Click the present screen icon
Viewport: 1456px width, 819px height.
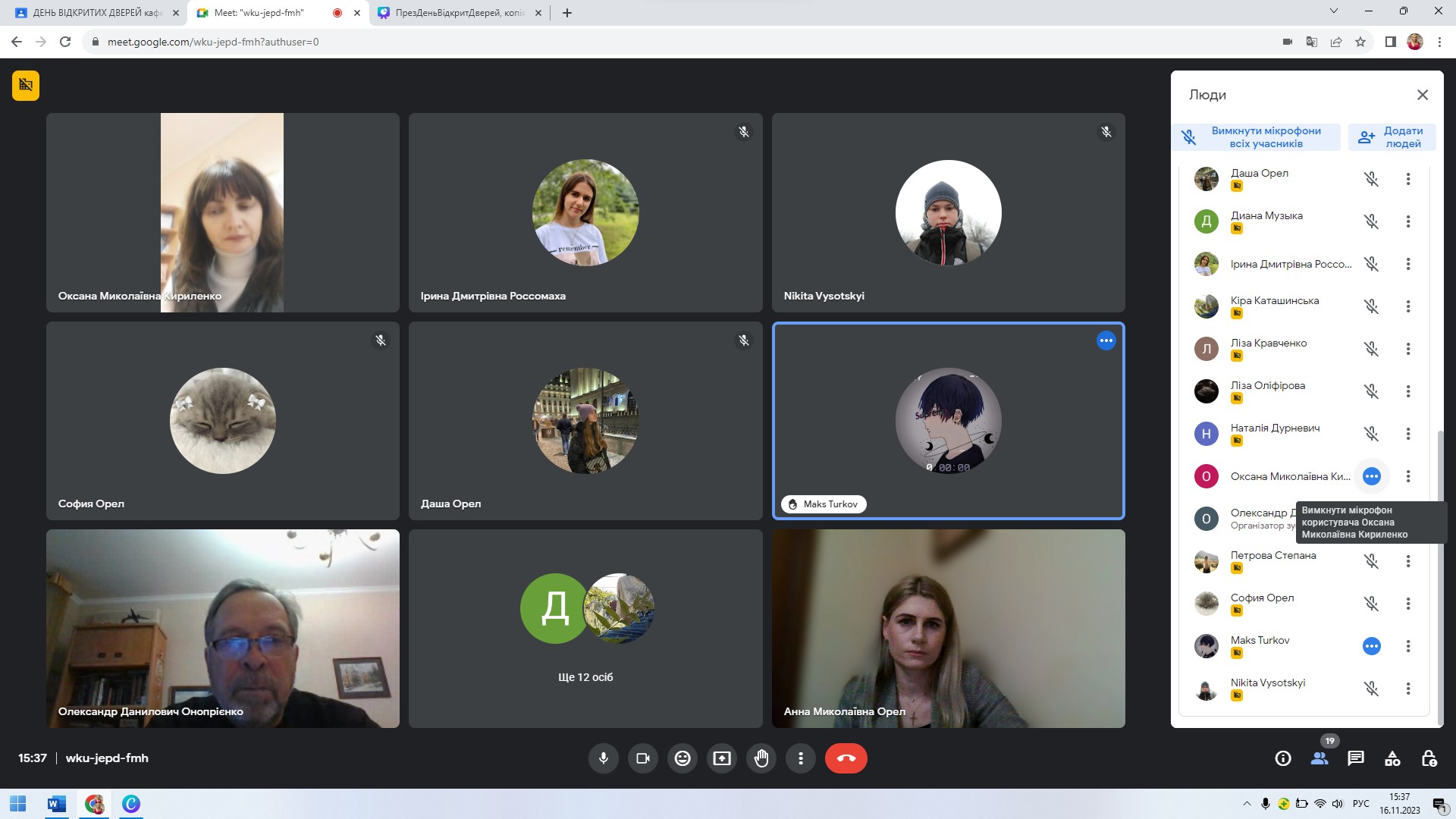click(x=722, y=758)
